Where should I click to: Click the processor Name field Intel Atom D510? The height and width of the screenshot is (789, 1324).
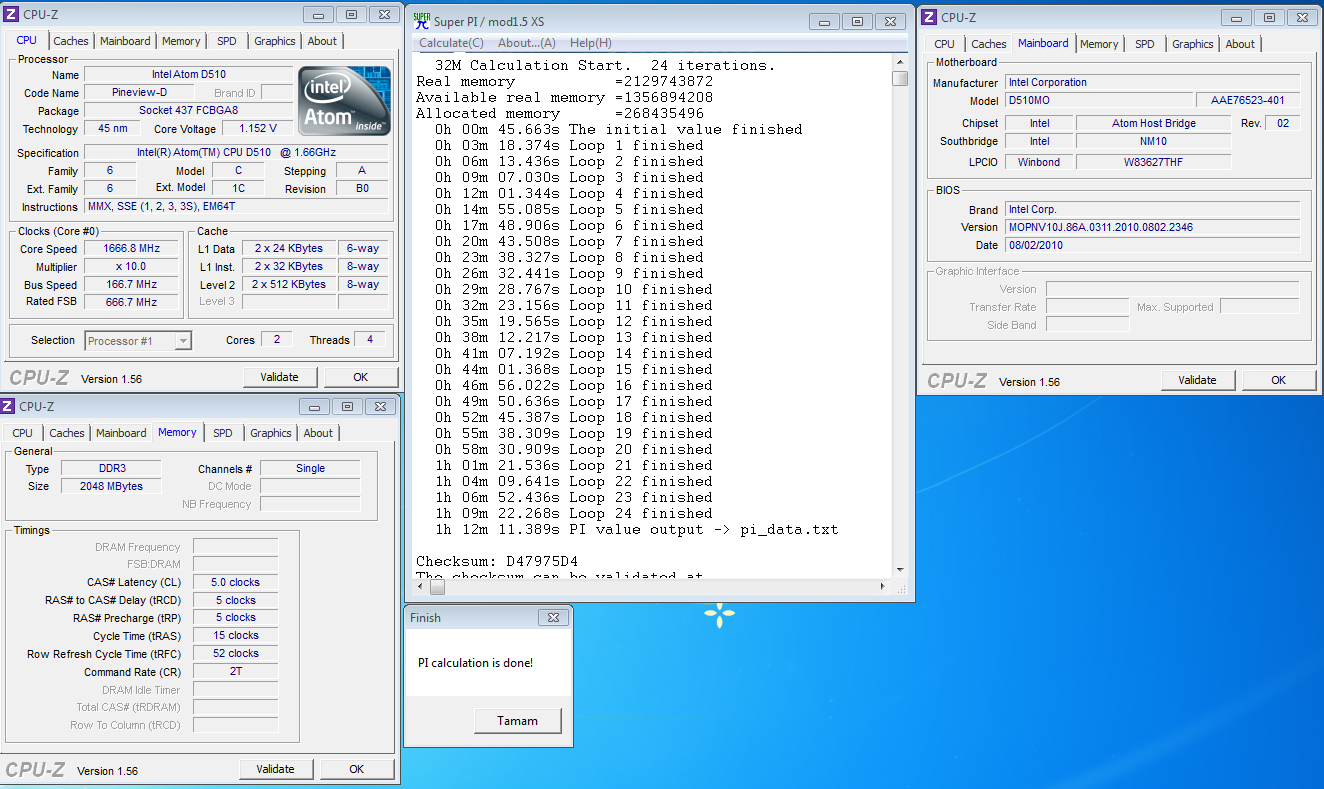(189, 75)
